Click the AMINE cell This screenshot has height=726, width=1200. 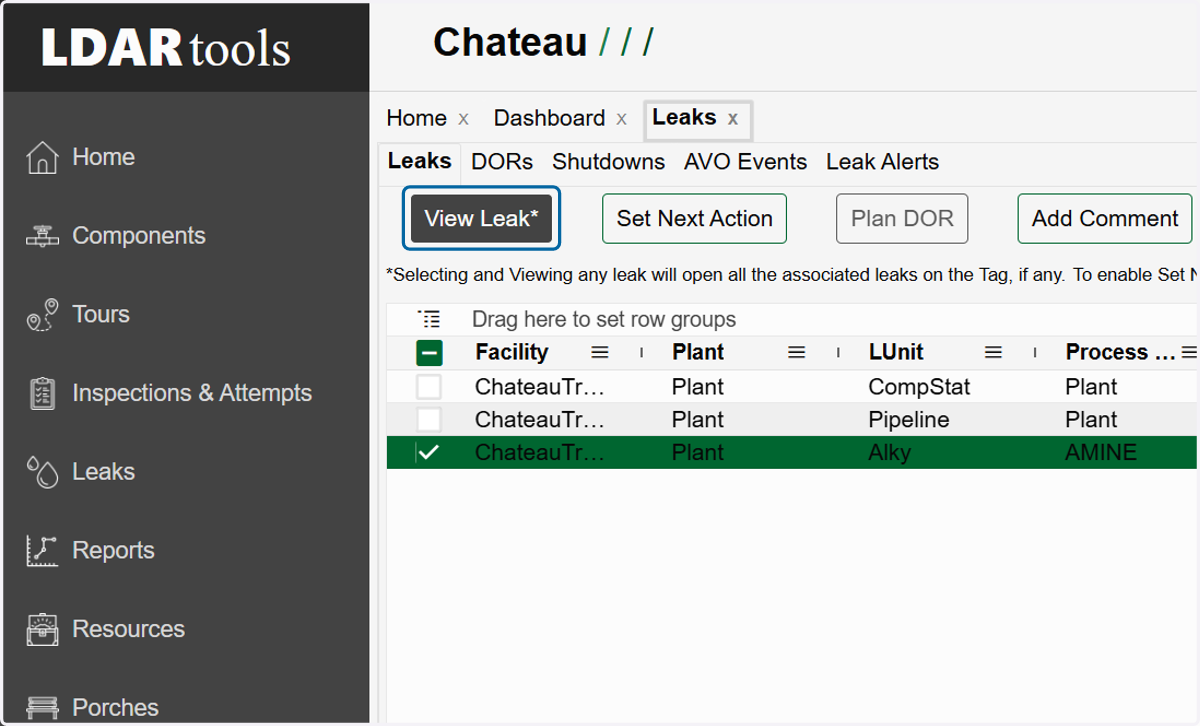point(1101,453)
